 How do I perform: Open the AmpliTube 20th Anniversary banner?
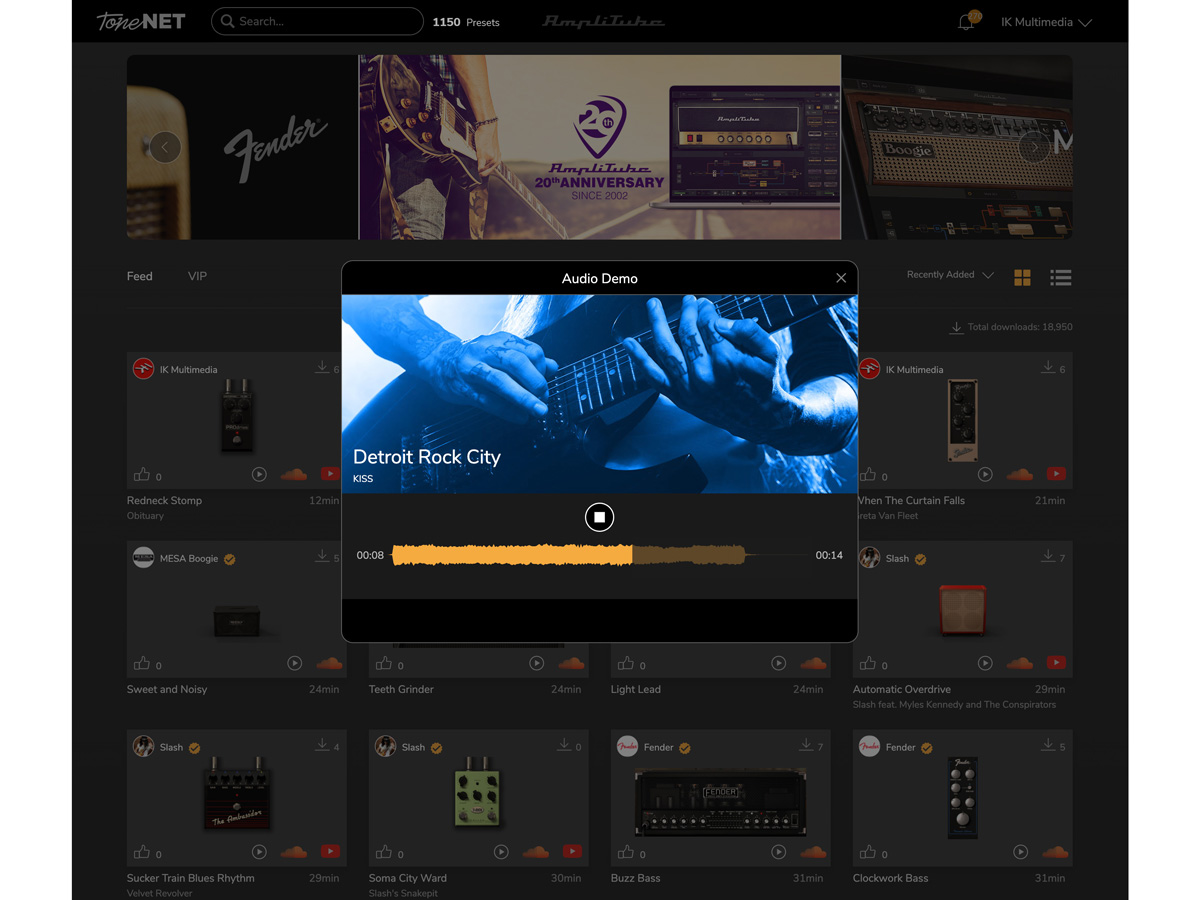coord(600,147)
